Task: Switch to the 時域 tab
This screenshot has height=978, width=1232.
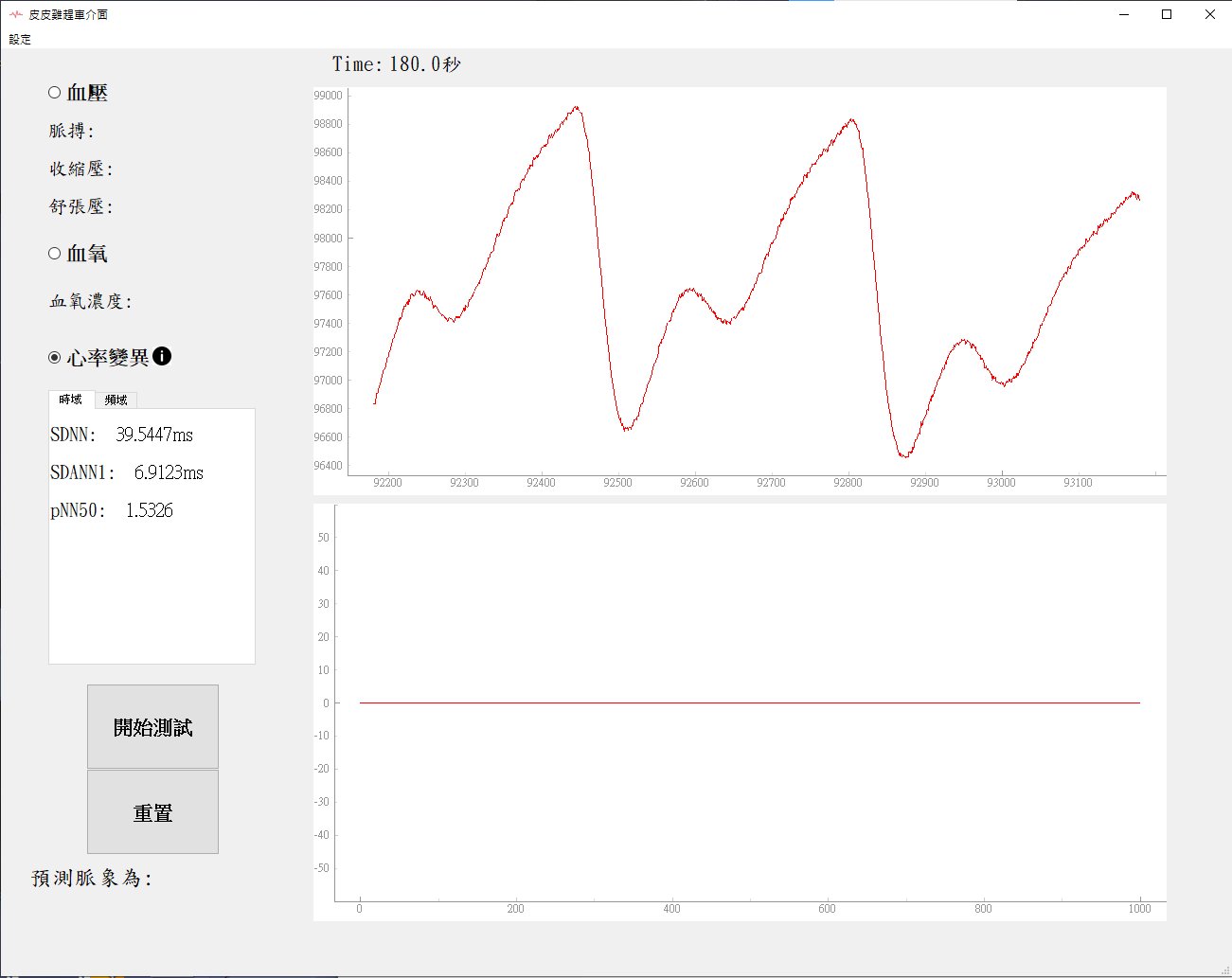Action: (x=71, y=400)
